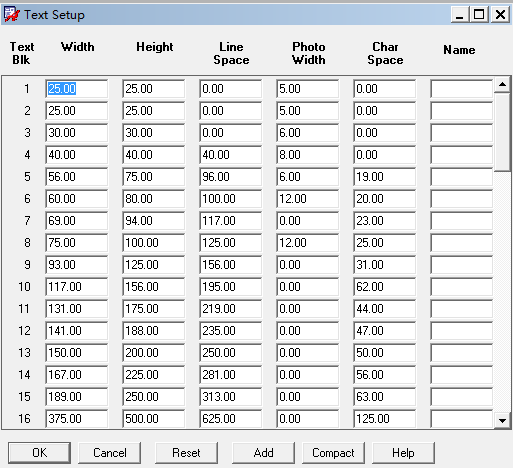
Task: Click the Cancel button
Action: tap(110, 453)
